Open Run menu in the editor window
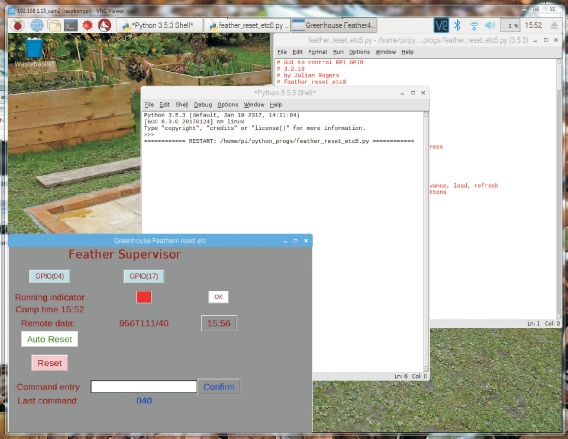 338,52
